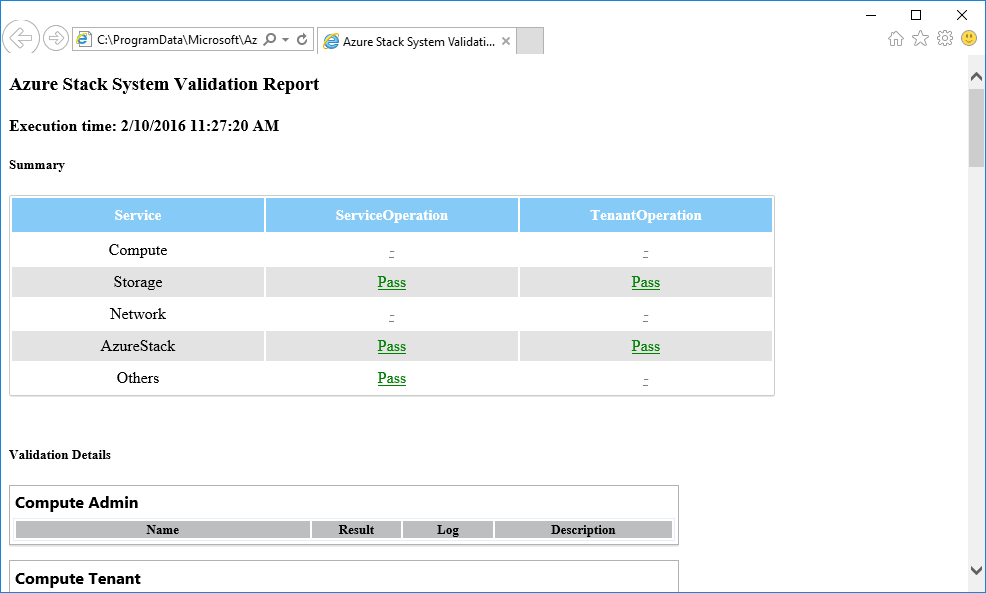Click the Result column header in Compute Admin

click(x=357, y=529)
